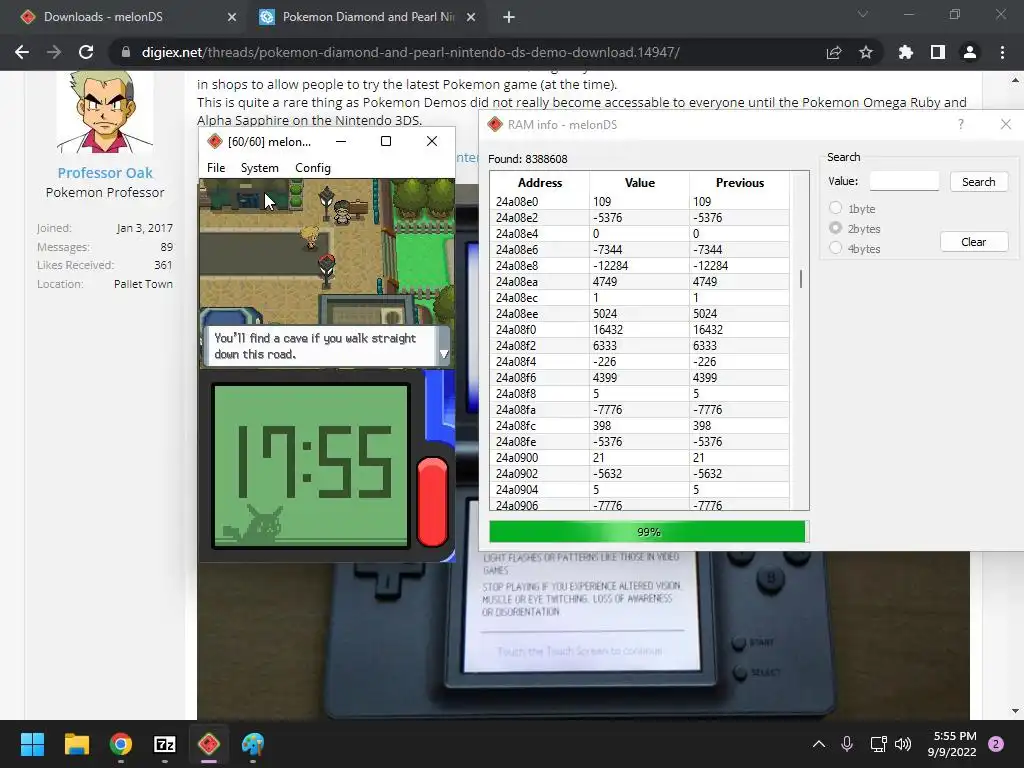1024x768 pixels.
Task: Switch to Pokemon Diamond and Pearl tab
Action: [368, 17]
